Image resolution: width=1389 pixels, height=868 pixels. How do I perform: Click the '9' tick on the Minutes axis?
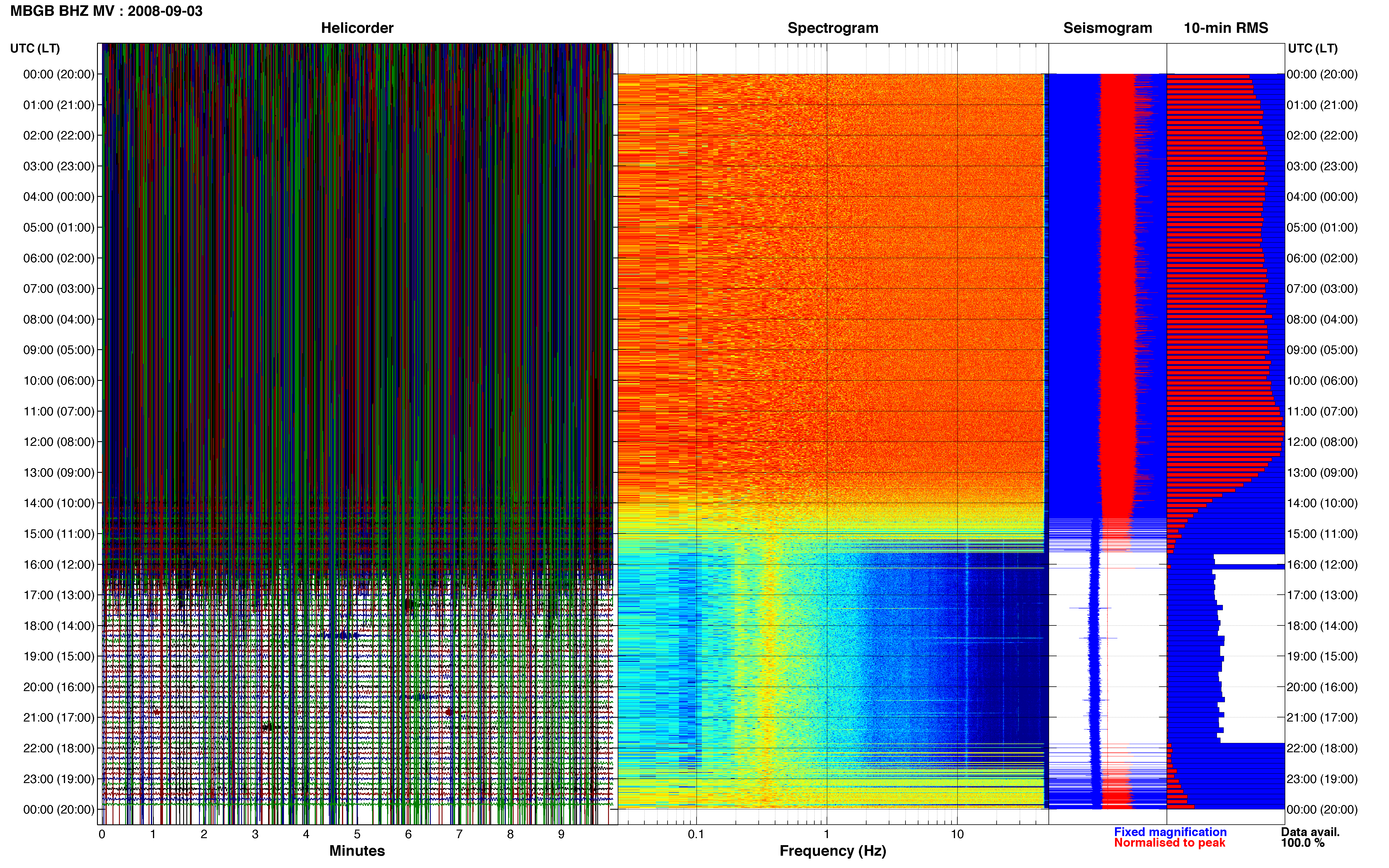[561, 835]
